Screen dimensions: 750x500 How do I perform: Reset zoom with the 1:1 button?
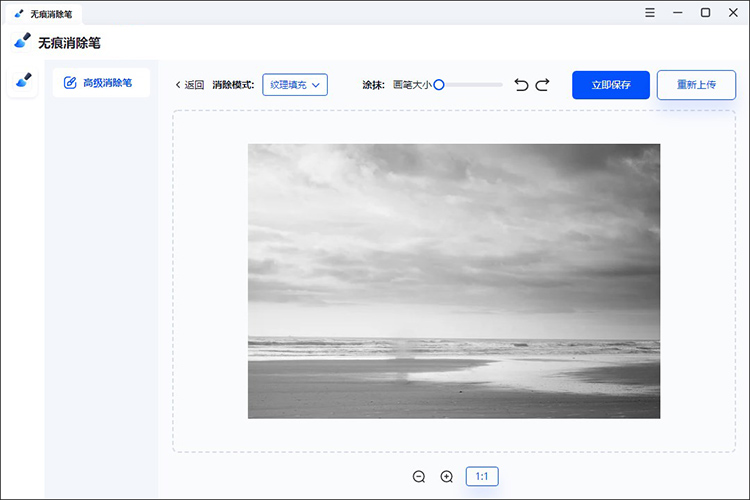click(x=482, y=477)
